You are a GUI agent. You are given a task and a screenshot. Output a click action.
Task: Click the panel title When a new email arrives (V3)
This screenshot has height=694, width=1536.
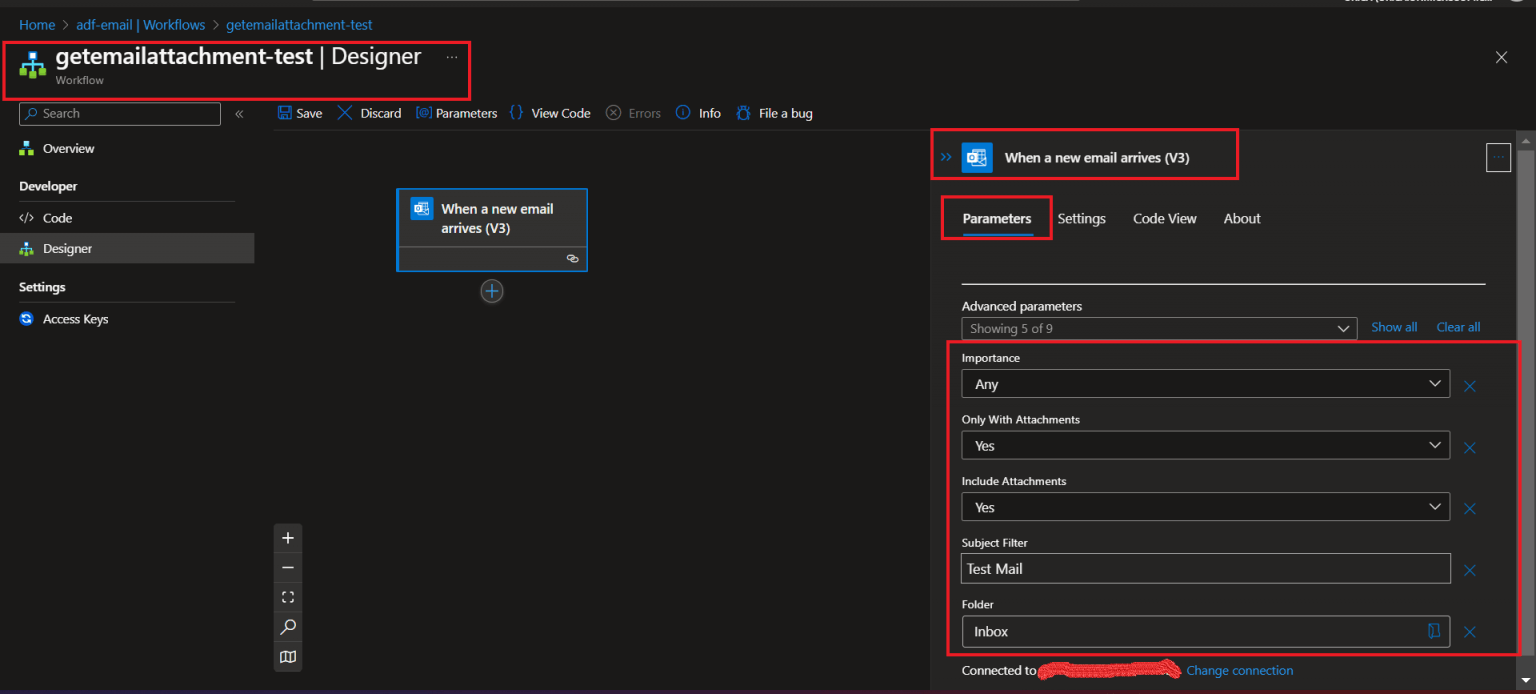point(1097,157)
